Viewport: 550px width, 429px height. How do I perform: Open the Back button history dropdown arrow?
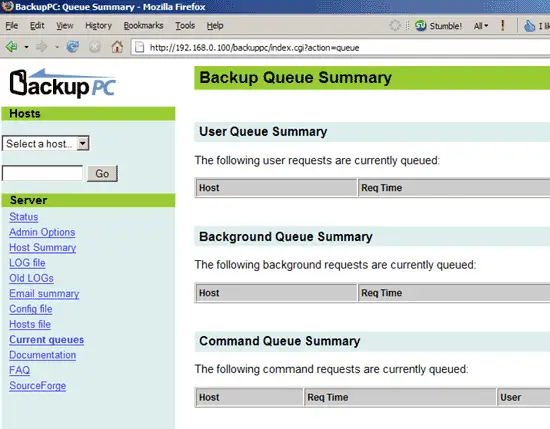click(x=26, y=47)
